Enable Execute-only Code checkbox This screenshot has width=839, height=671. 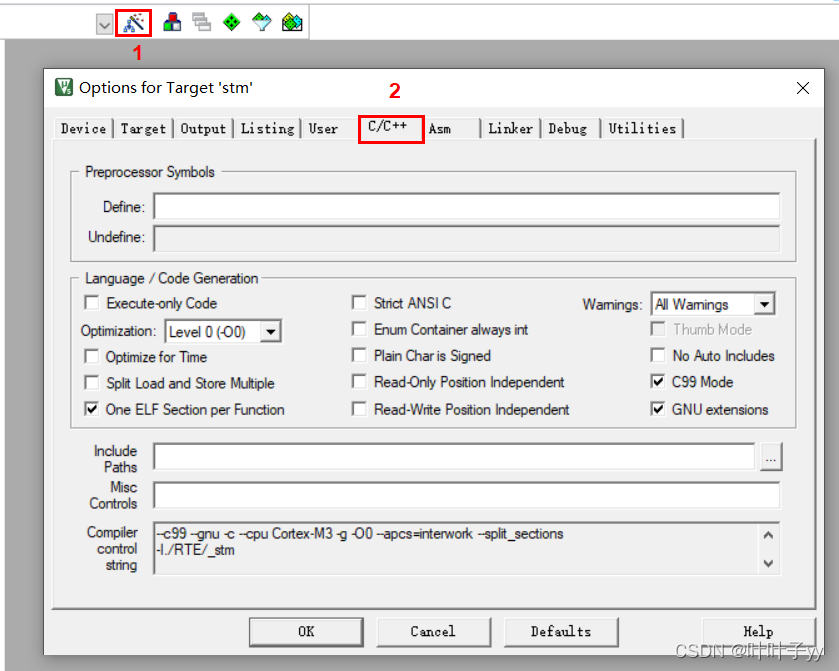[x=92, y=303]
